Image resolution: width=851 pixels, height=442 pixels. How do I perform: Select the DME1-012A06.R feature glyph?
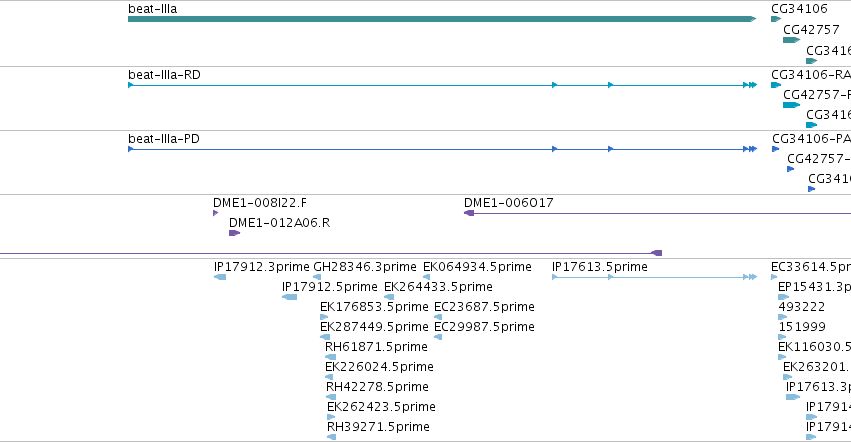point(234,233)
